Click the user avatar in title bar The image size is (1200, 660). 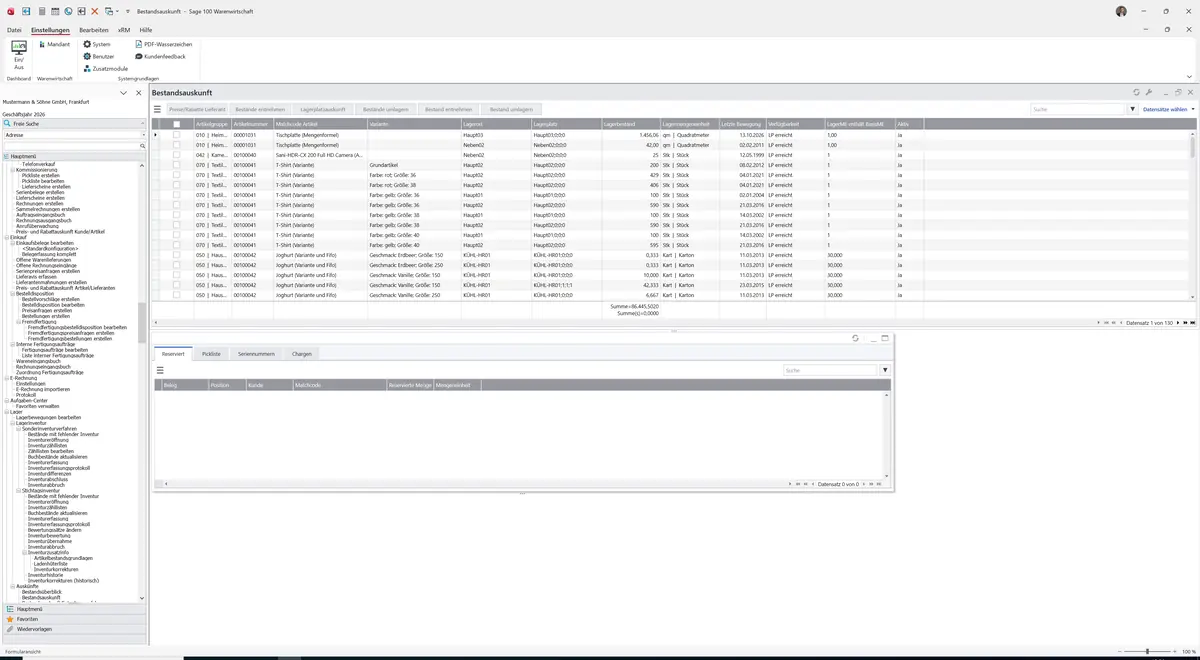point(1121,11)
